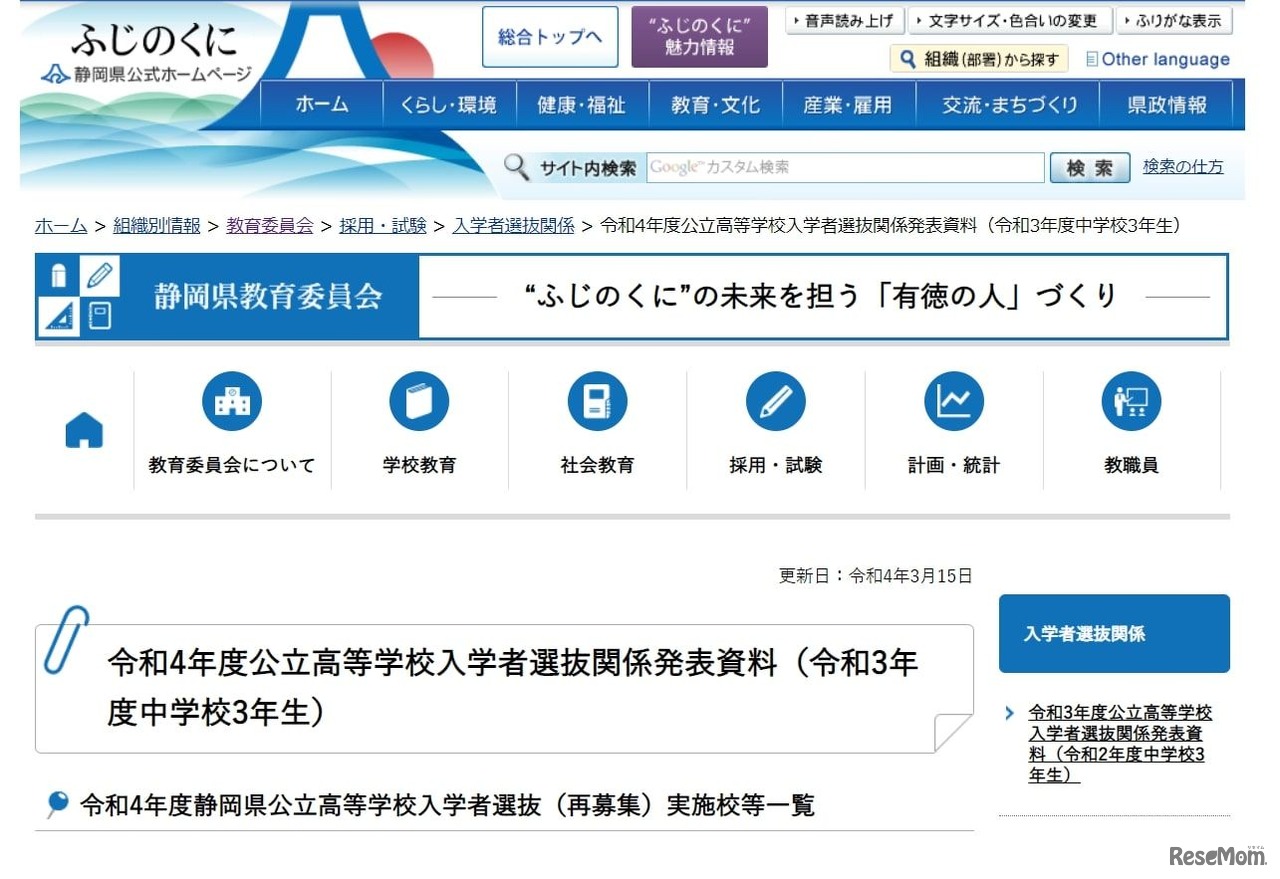
Task: Click 教育委員会 breadcrumb link
Action: tap(270, 225)
